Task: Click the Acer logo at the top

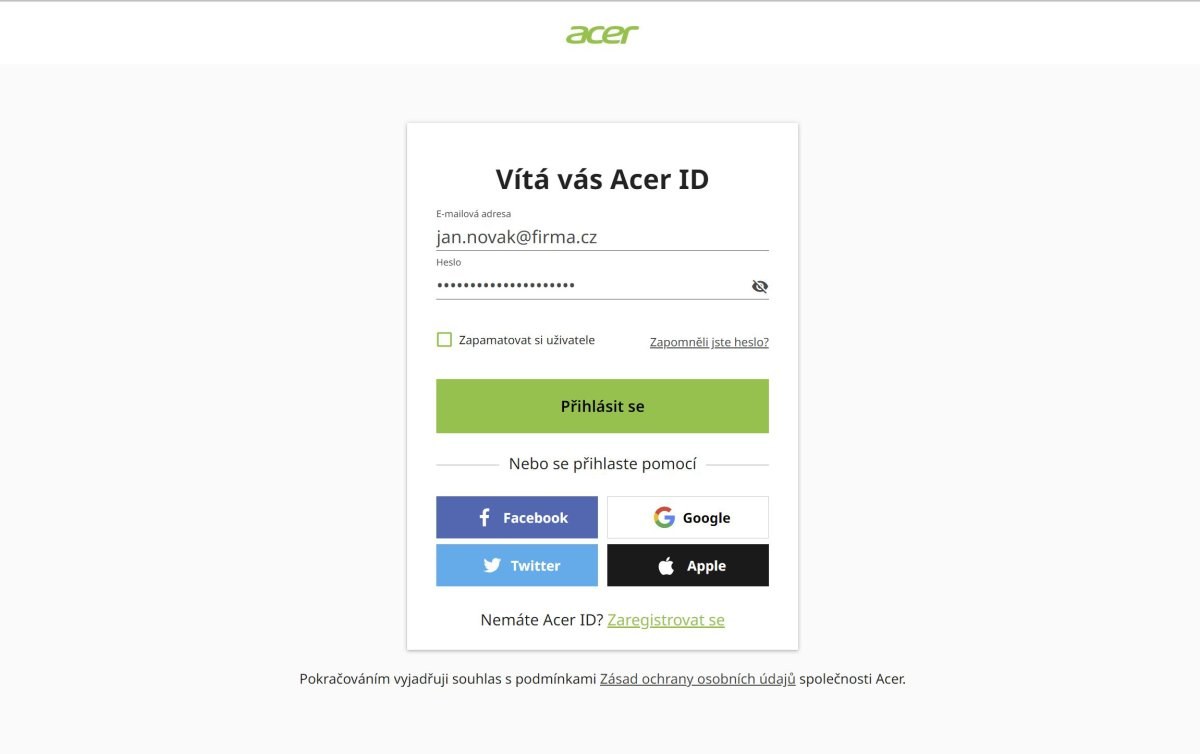Action: point(602,35)
